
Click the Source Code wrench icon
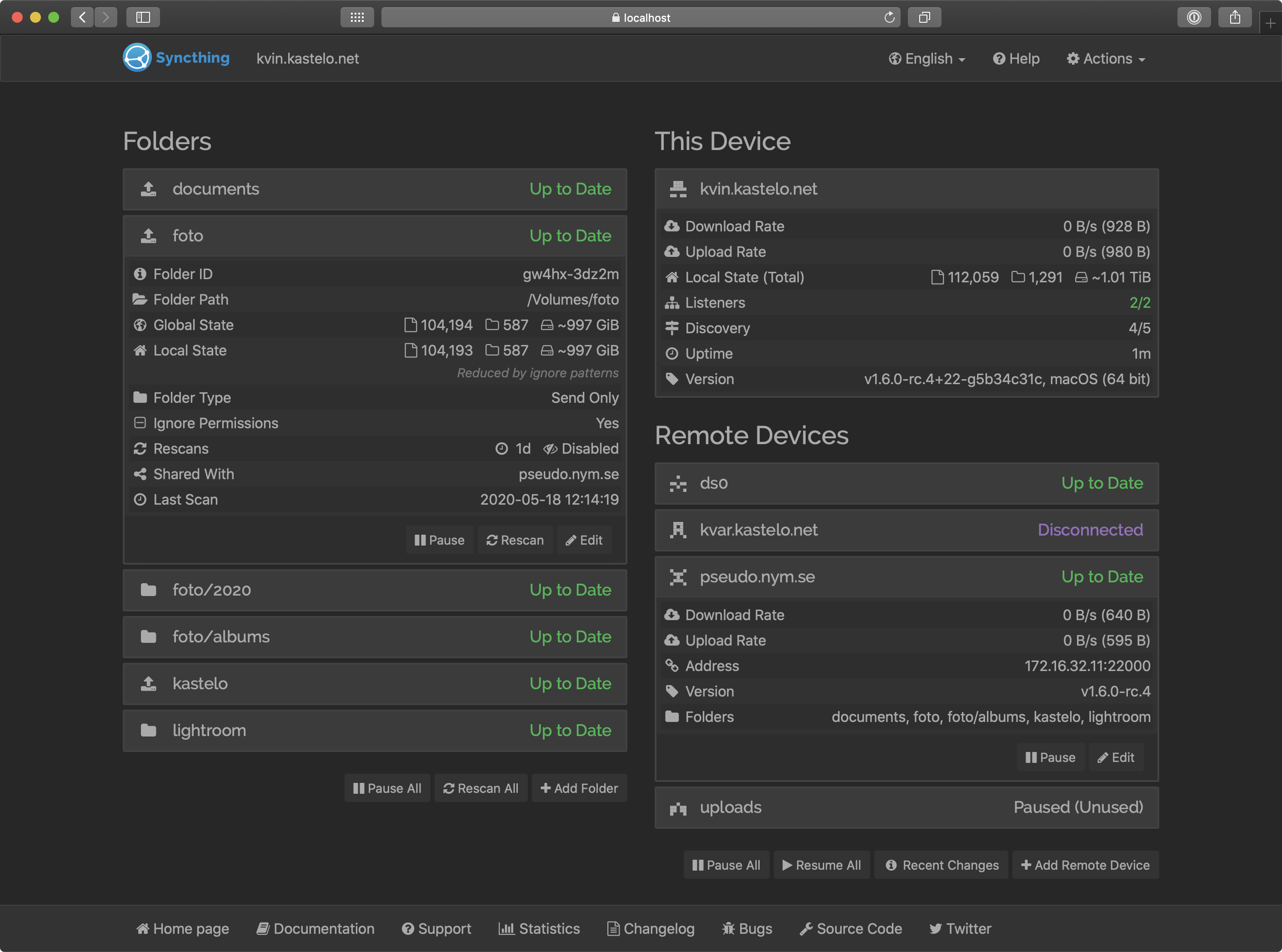(806, 928)
